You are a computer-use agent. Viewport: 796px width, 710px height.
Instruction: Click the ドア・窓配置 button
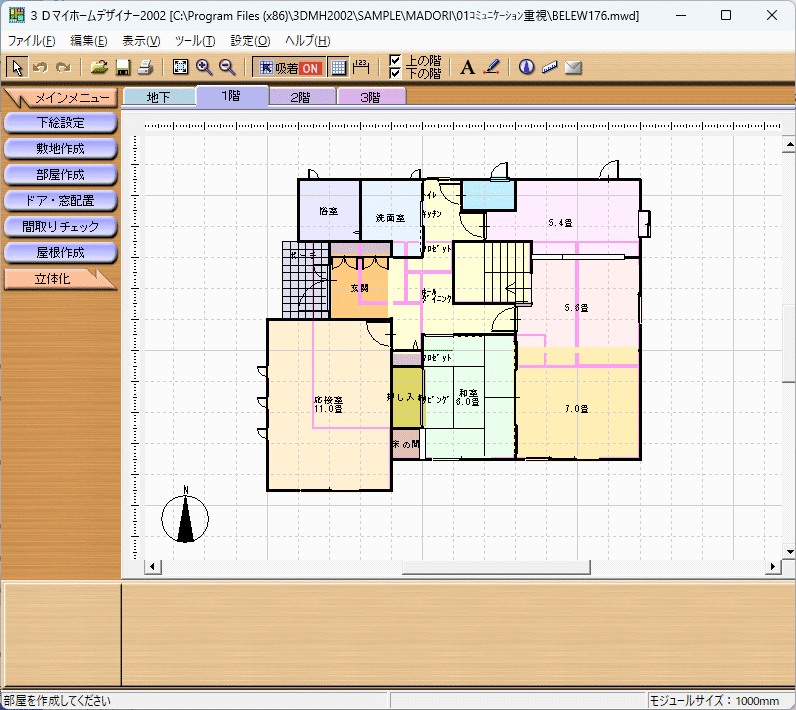coord(60,200)
